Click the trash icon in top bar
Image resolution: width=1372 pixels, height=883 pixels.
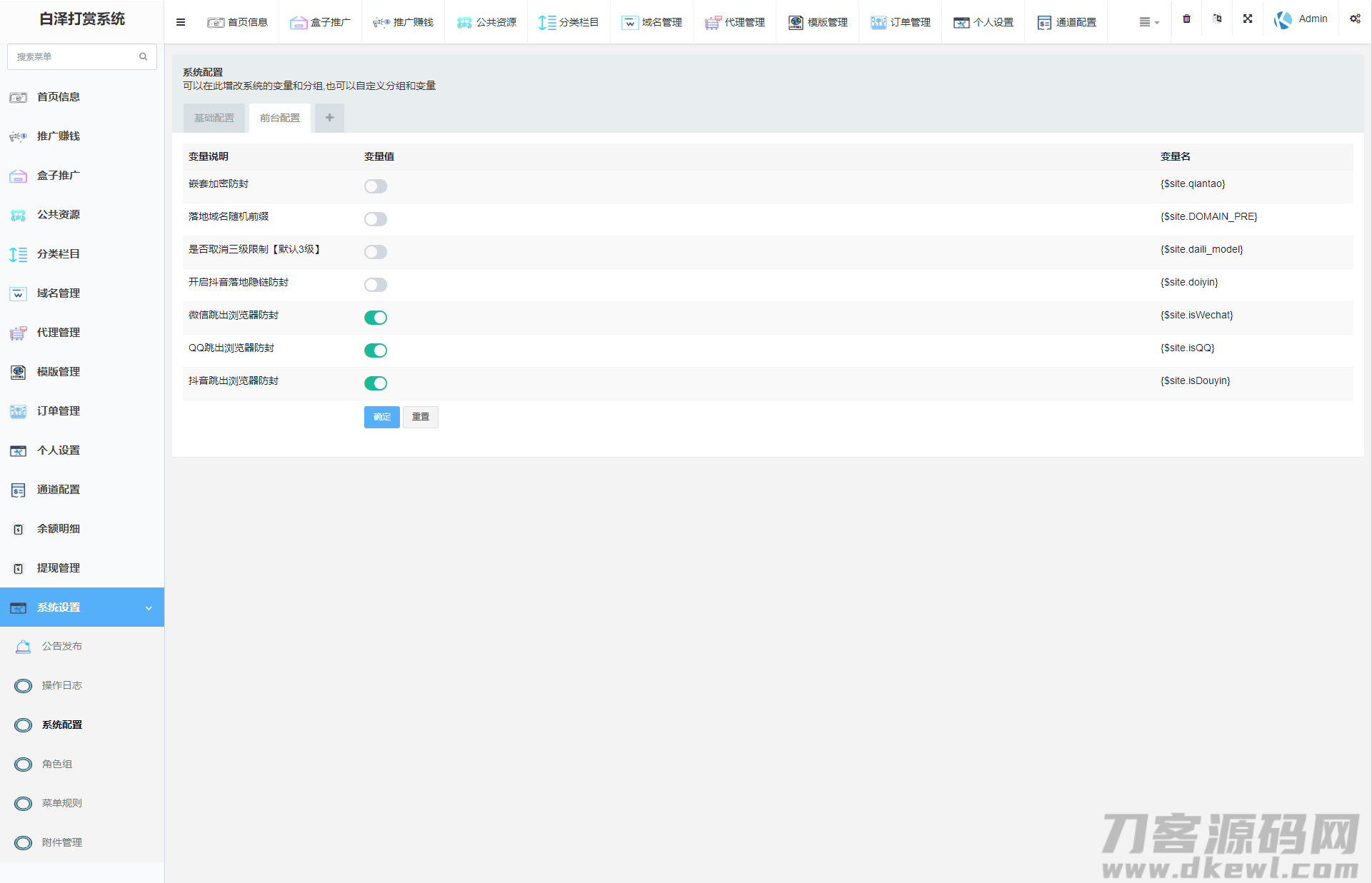1186,19
